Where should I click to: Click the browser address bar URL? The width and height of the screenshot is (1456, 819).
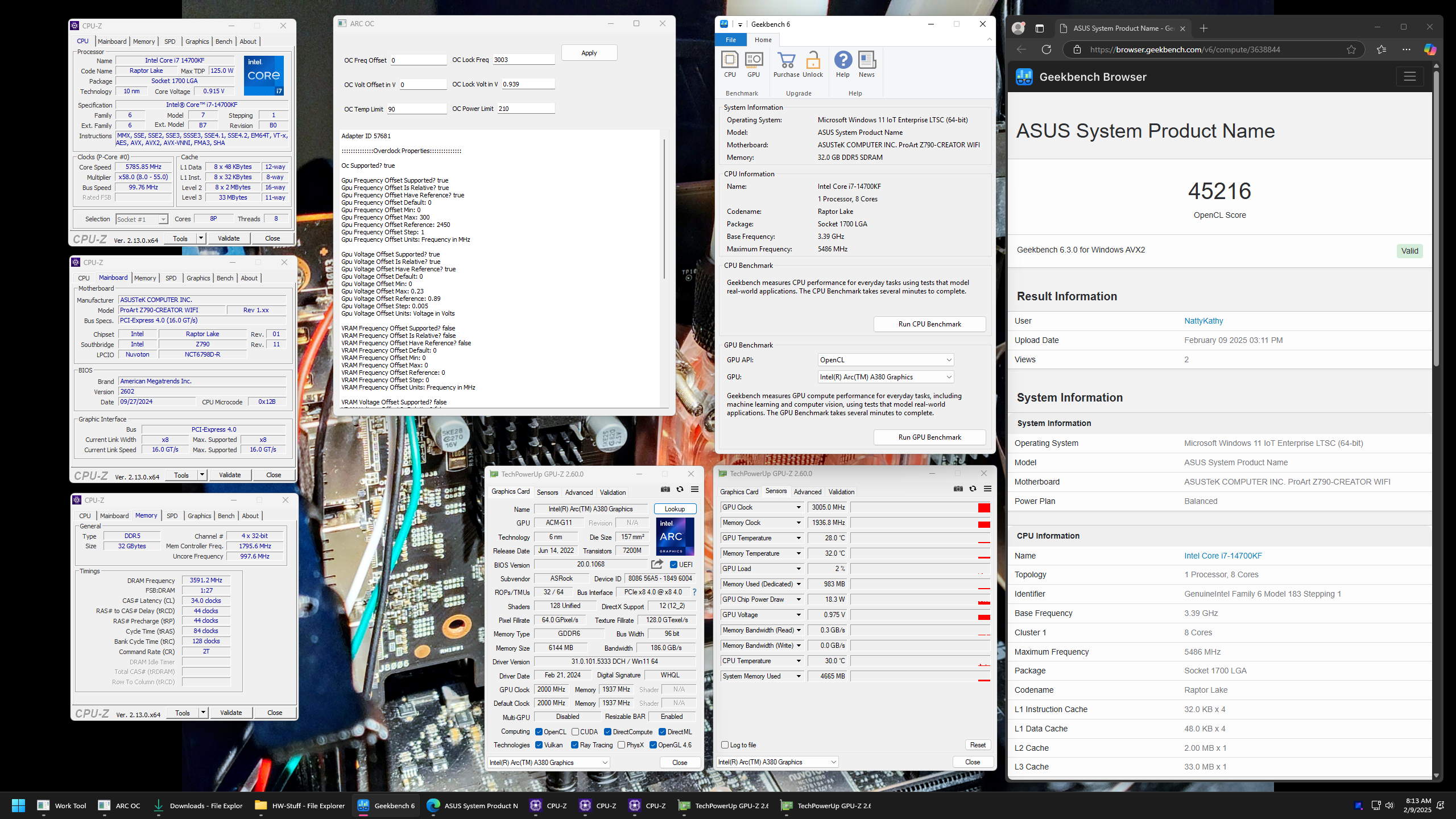(x=1185, y=49)
